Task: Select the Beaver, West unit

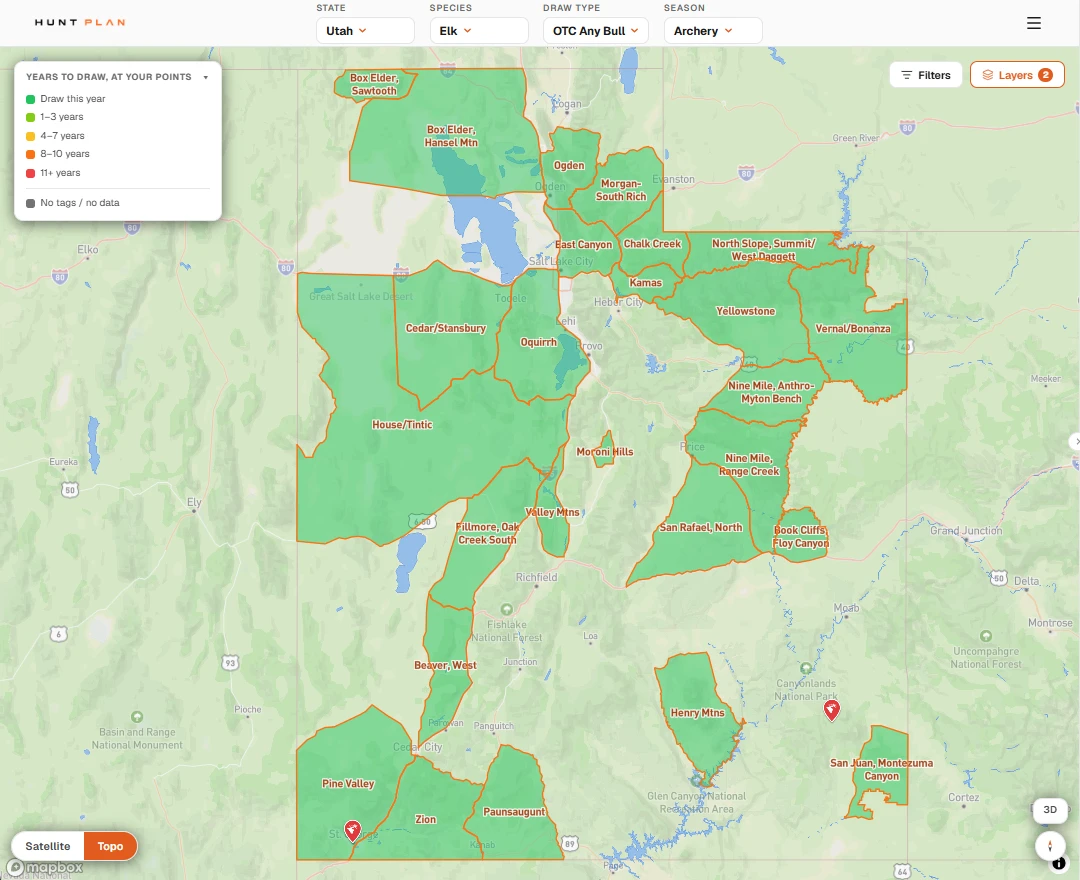Action: [445, 665]
